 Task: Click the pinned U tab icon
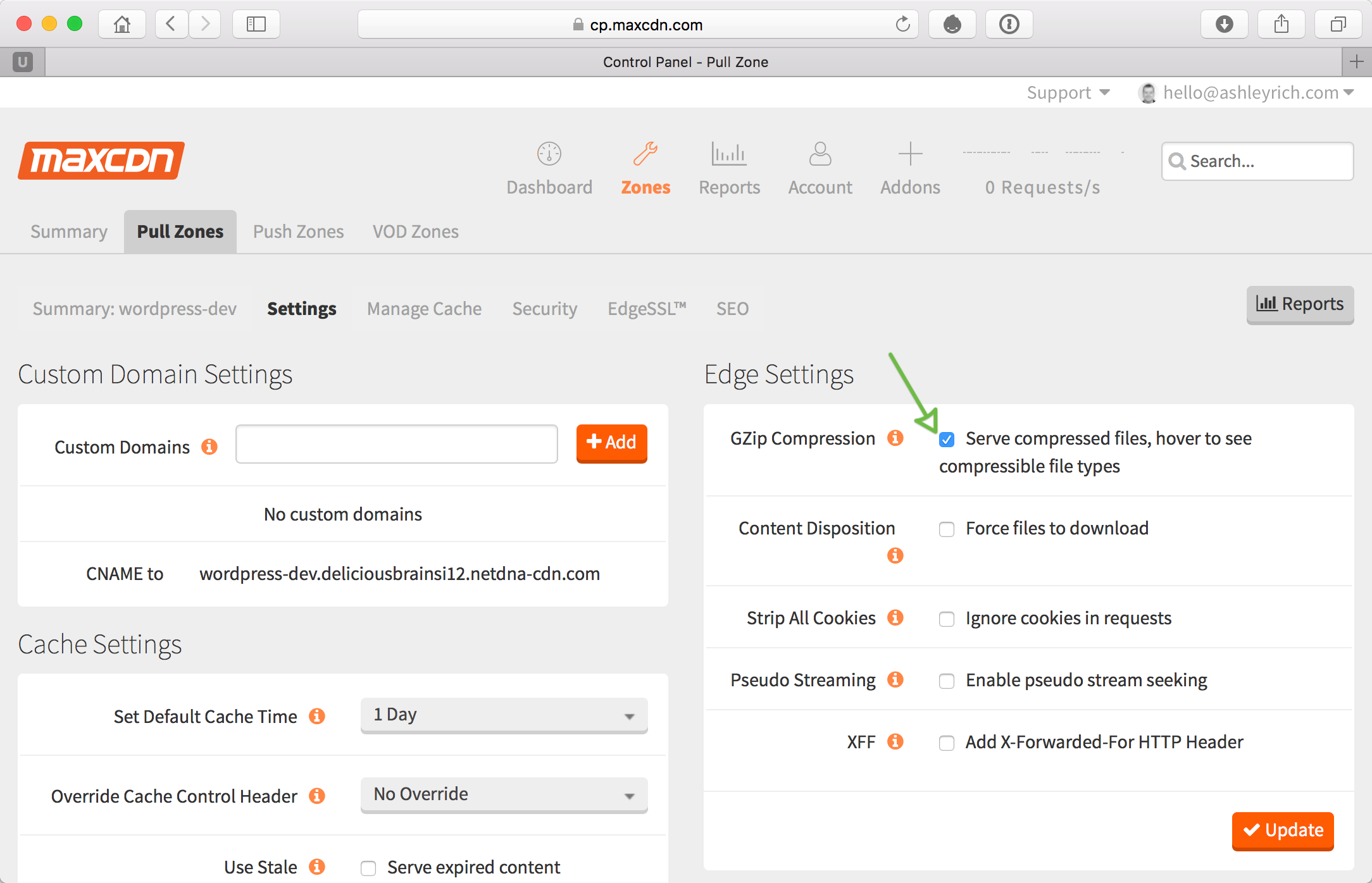click(x=23, y=61)
